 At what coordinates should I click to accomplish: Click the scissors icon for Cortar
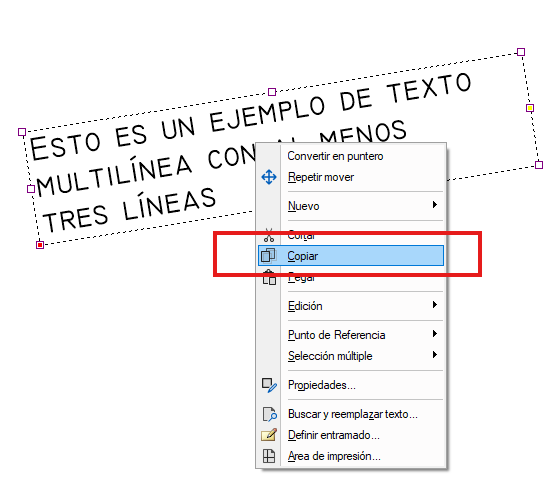[269, 235]
